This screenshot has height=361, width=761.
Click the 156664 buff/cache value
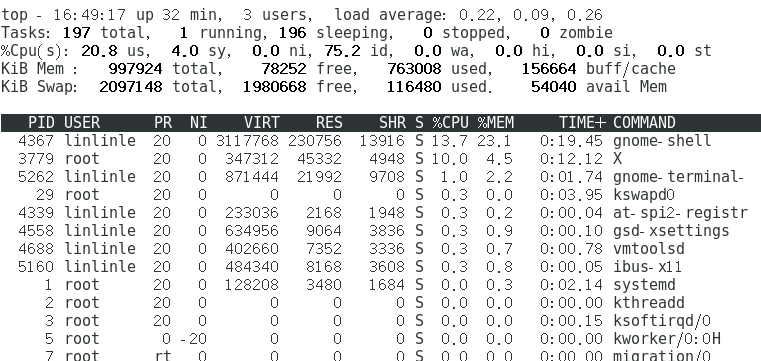[549, 69]
